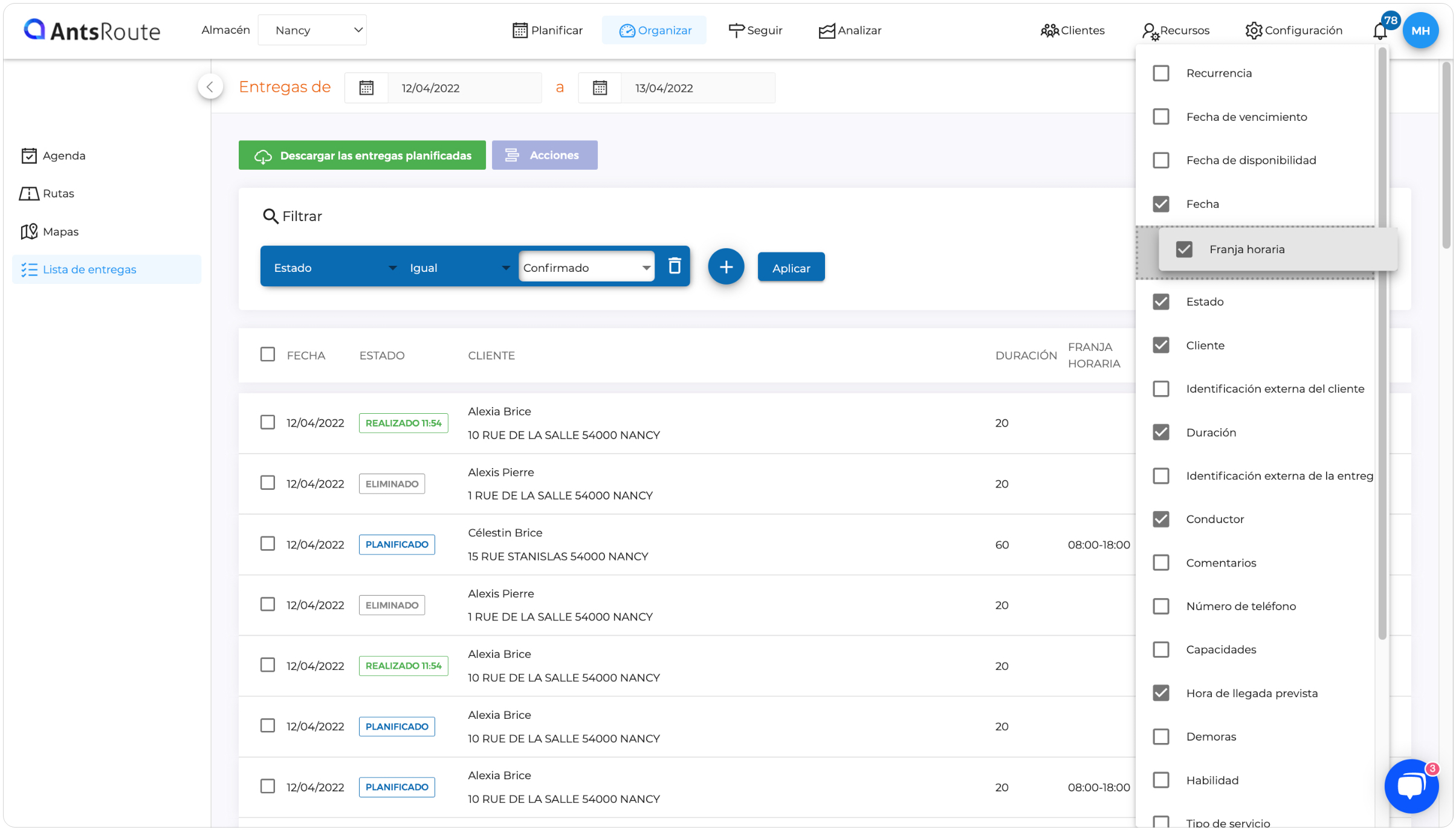This screenshot has height=830, width=1456.
Task: Open the MH user avatar menu
Action: (1420, 31)
